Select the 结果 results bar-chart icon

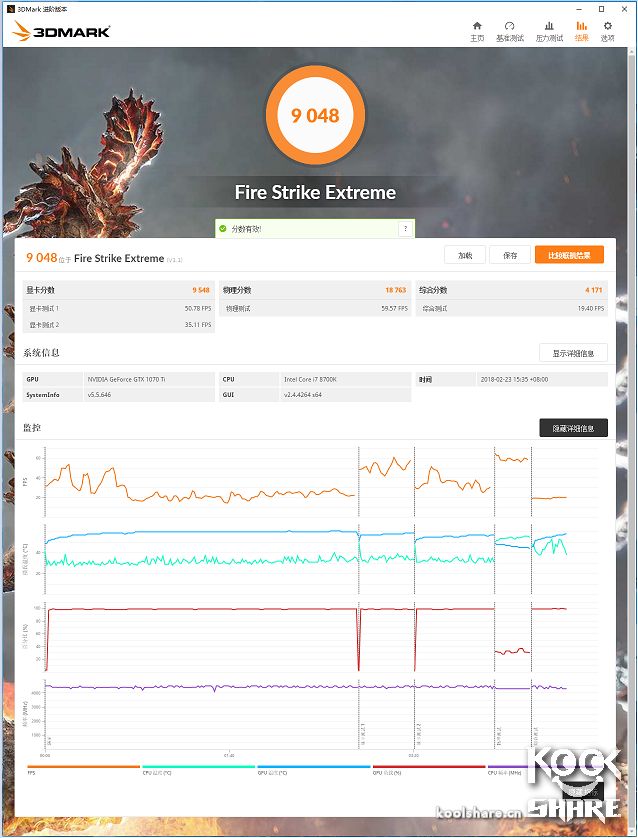point(582,31)
